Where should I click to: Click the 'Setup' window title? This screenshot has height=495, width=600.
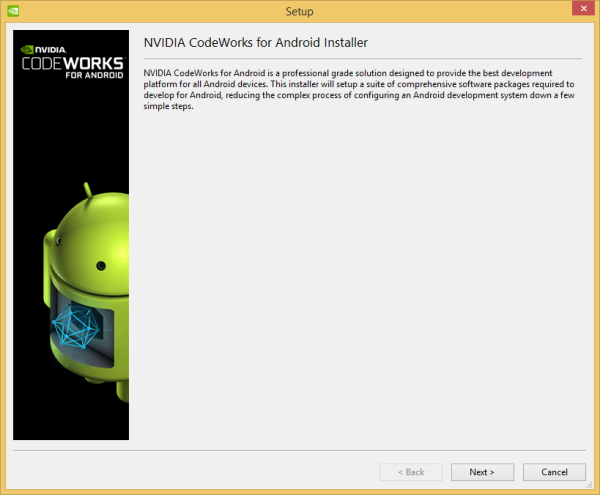point(299,11)
